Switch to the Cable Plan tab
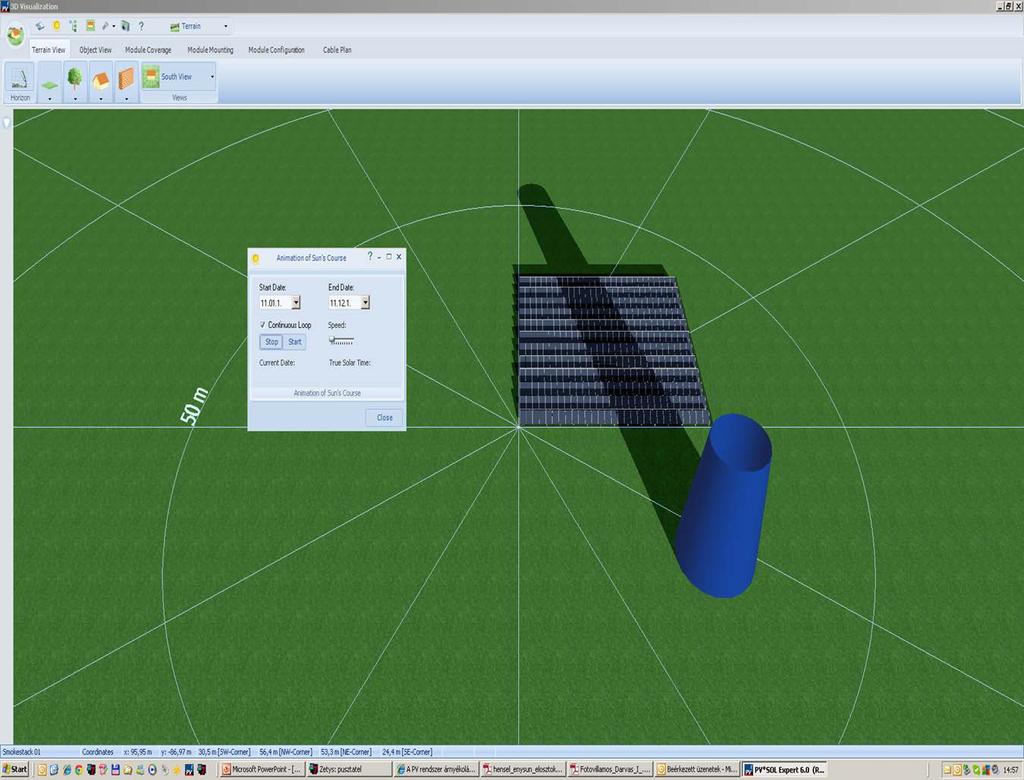1024x780 pixels. pos(337,50)
